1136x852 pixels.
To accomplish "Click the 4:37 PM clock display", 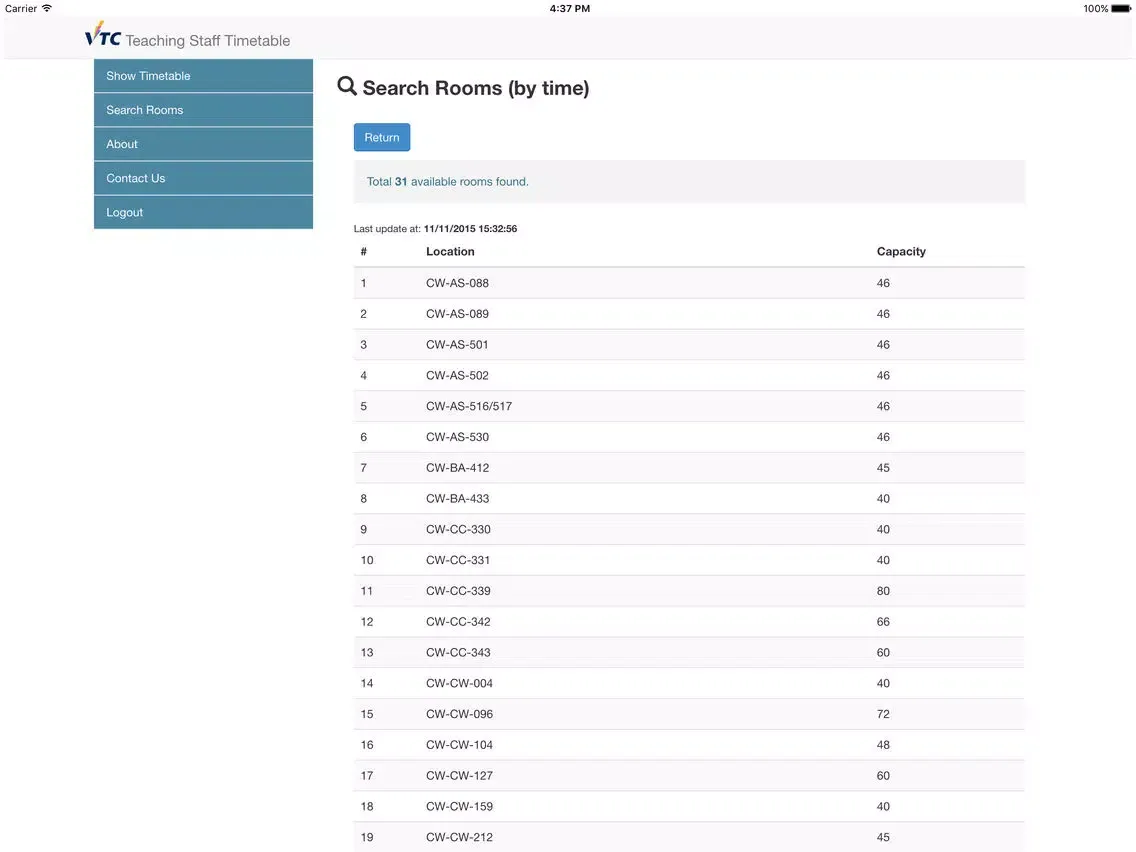I will (570, 8).
